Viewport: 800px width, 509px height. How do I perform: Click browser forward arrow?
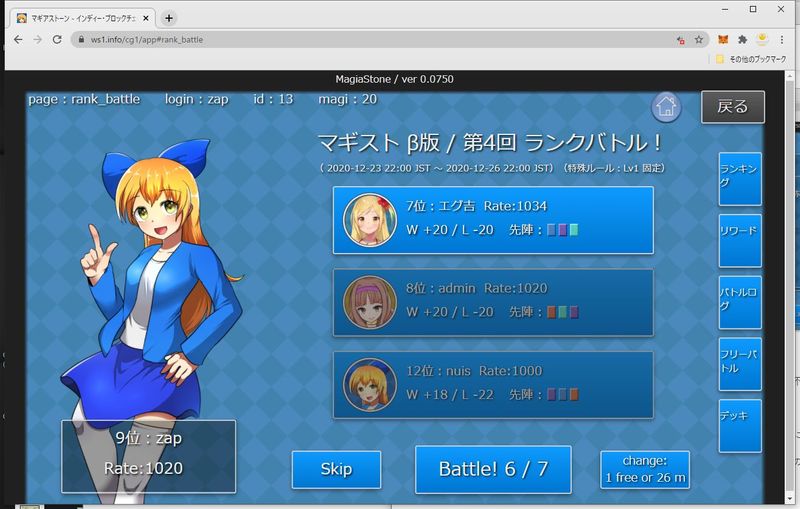click(x=37, y=39)
